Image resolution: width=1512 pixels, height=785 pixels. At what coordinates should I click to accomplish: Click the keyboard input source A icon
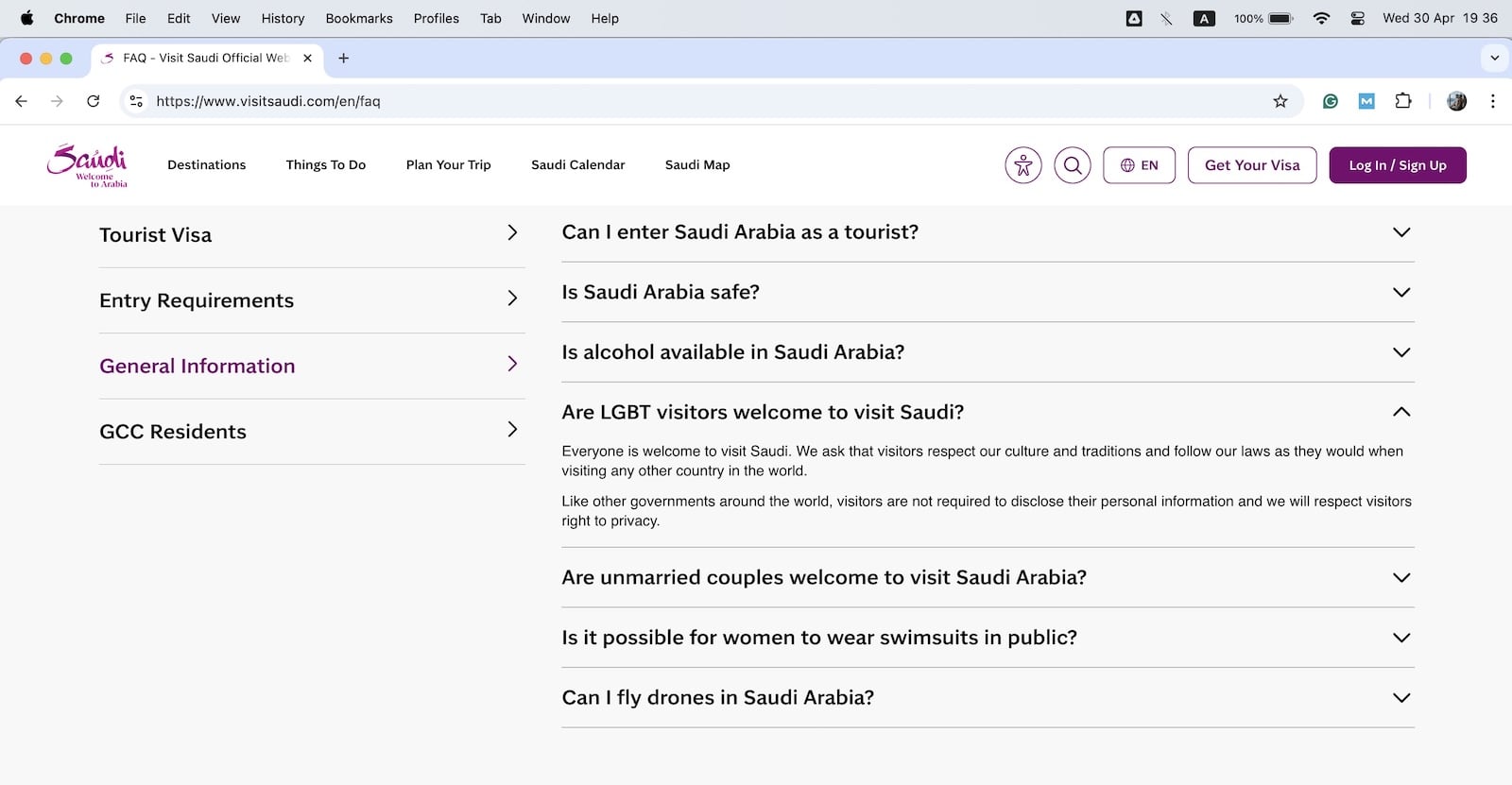coord(1204,18)
